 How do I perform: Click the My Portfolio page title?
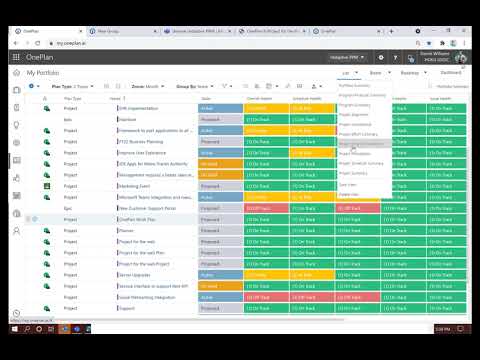coord(43,73)
